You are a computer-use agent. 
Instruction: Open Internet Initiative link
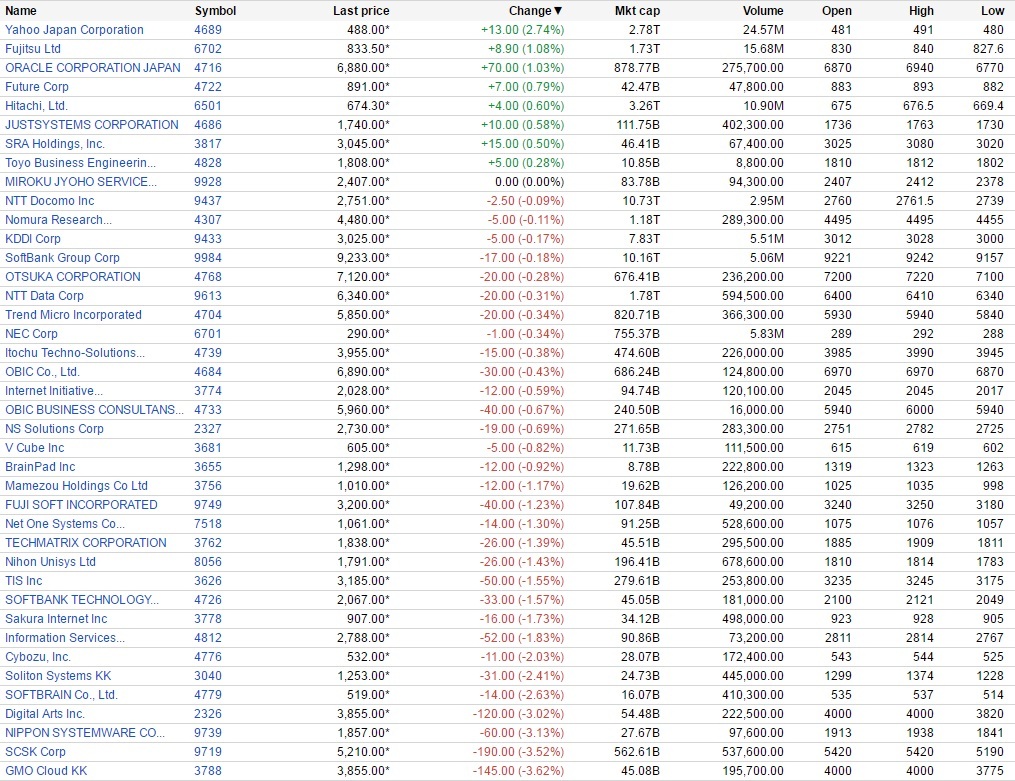54,391
